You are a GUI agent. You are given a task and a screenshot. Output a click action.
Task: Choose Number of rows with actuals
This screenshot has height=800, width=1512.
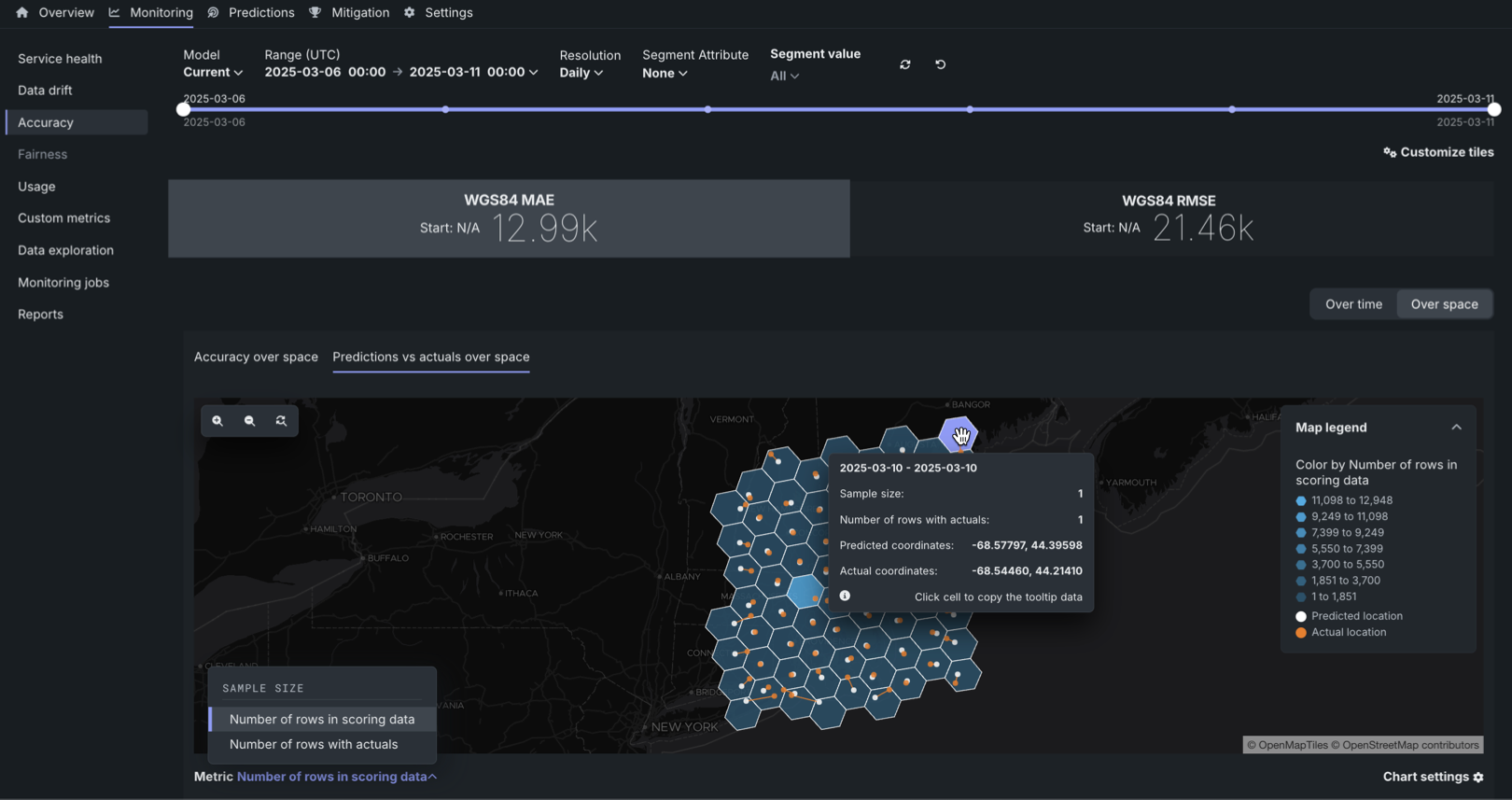tap(314, 744)
